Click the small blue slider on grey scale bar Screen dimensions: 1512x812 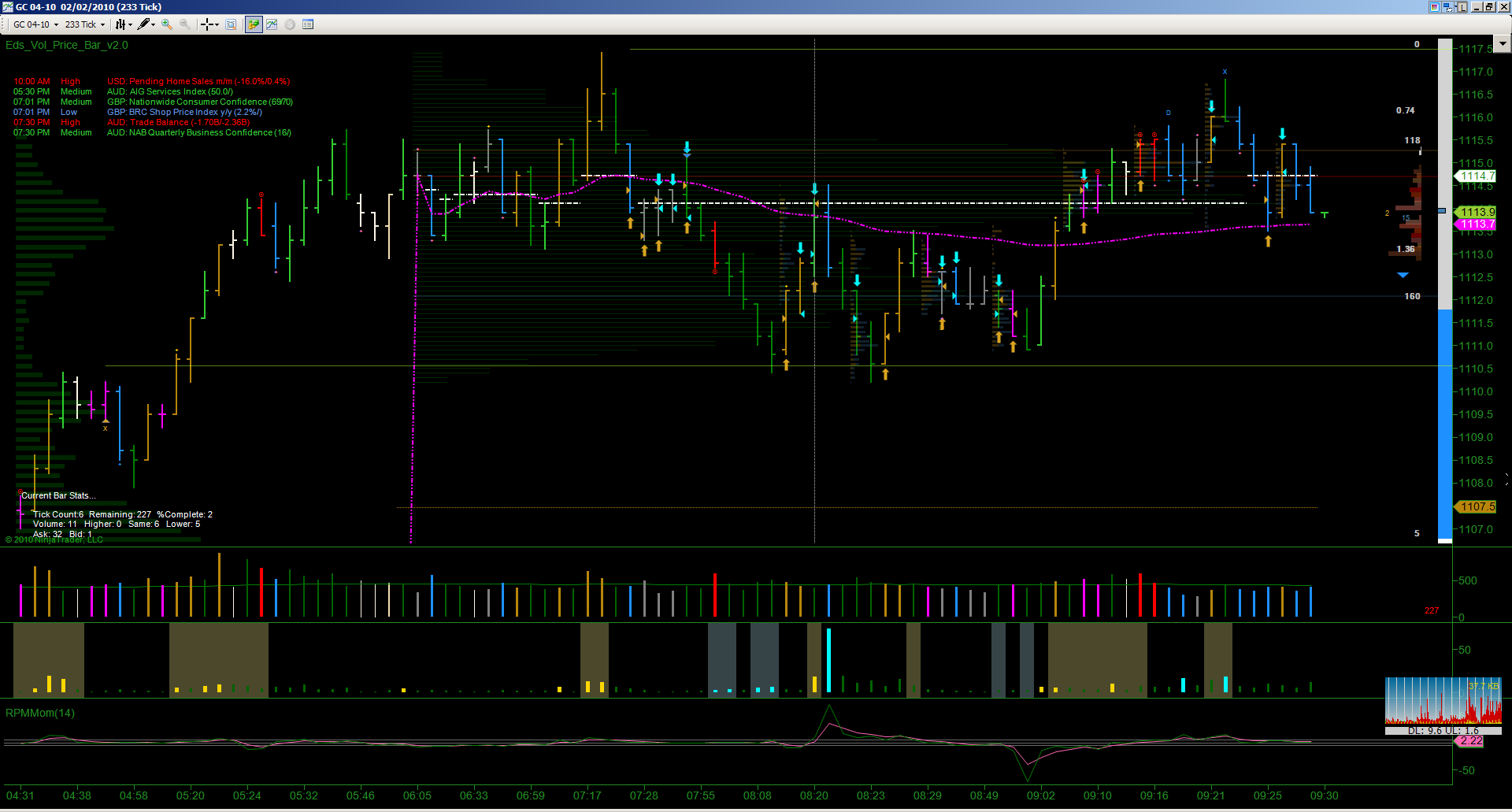point(1442,210)
